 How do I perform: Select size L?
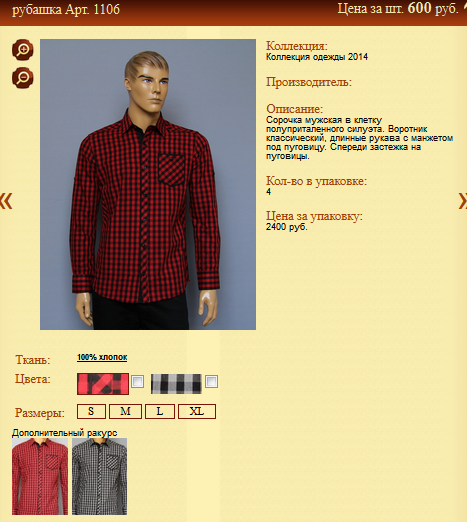coord(160,411)
